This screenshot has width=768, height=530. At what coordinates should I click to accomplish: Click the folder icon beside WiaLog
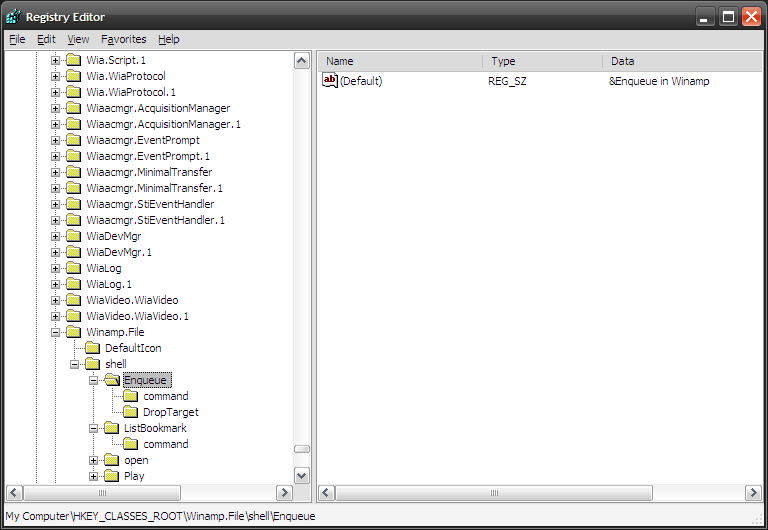coord(73,268)
